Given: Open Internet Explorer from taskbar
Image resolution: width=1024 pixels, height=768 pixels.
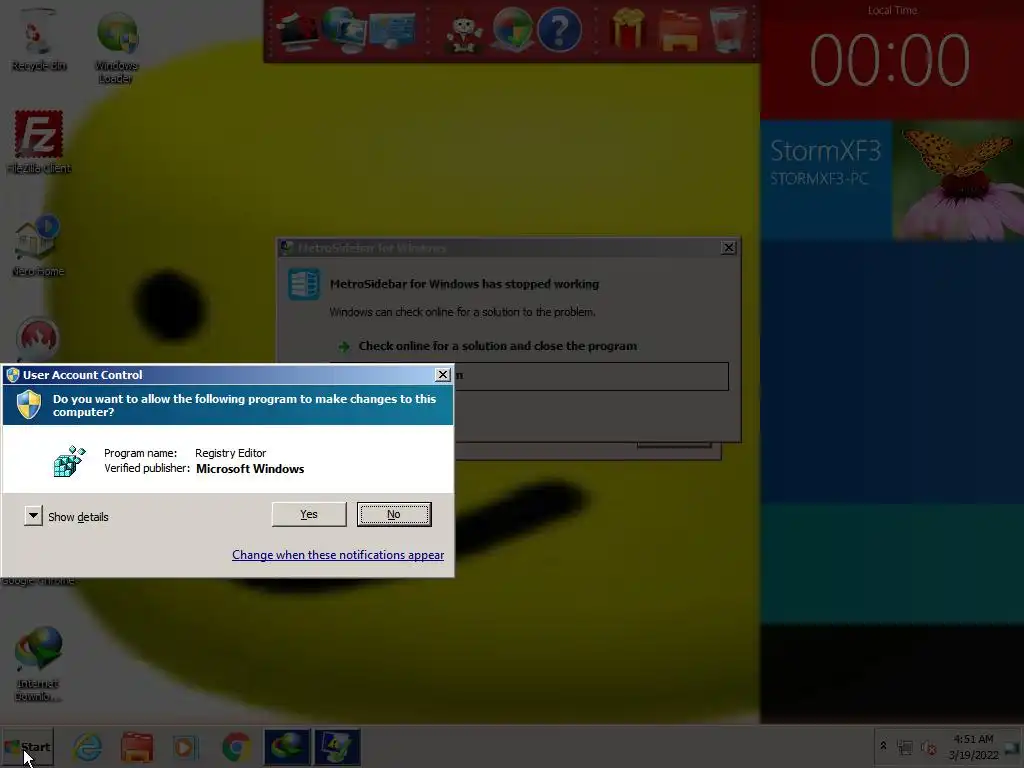Looking at the screenshot, I should [88, 746].
